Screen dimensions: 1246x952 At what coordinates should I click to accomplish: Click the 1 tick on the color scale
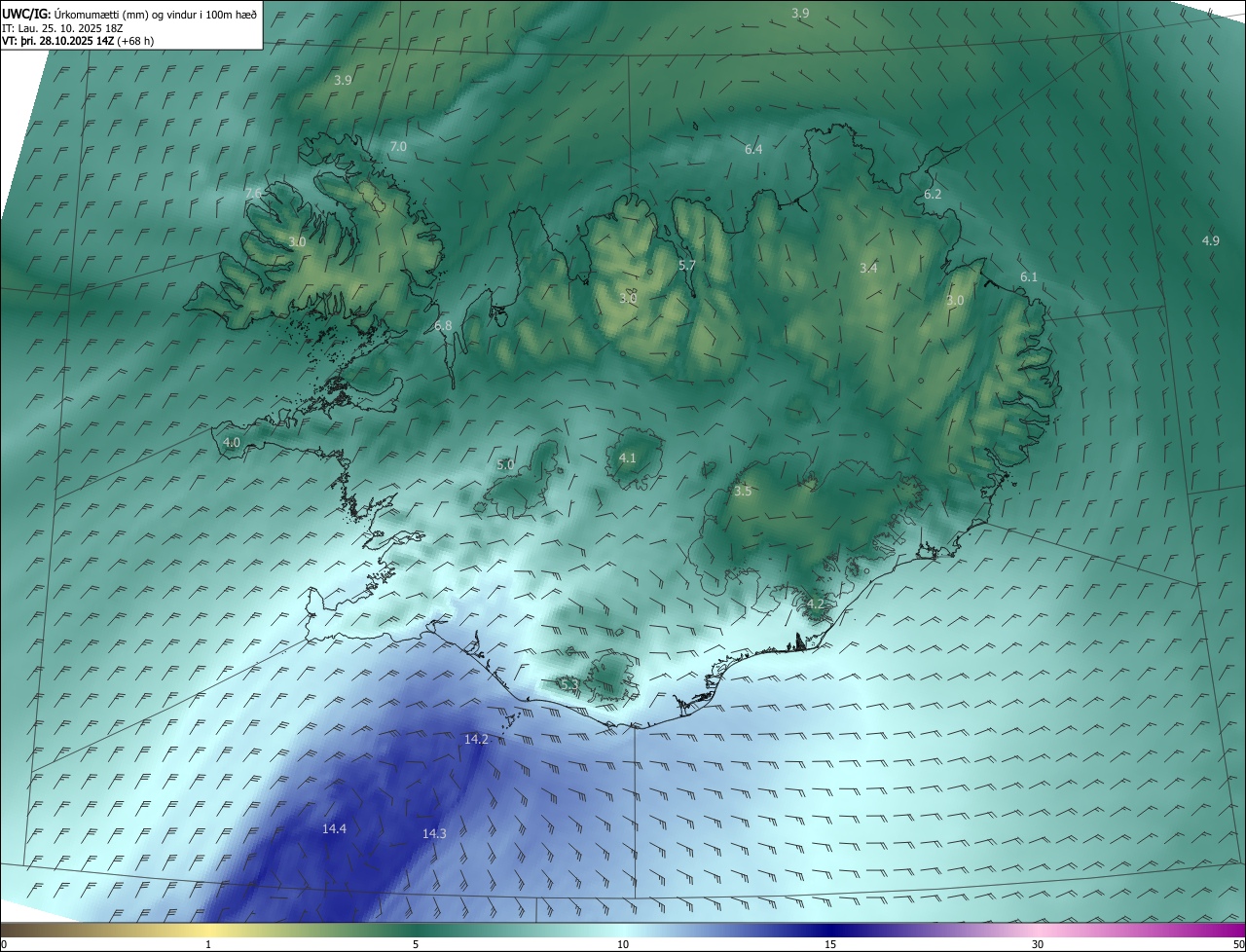tap(208, 944)
